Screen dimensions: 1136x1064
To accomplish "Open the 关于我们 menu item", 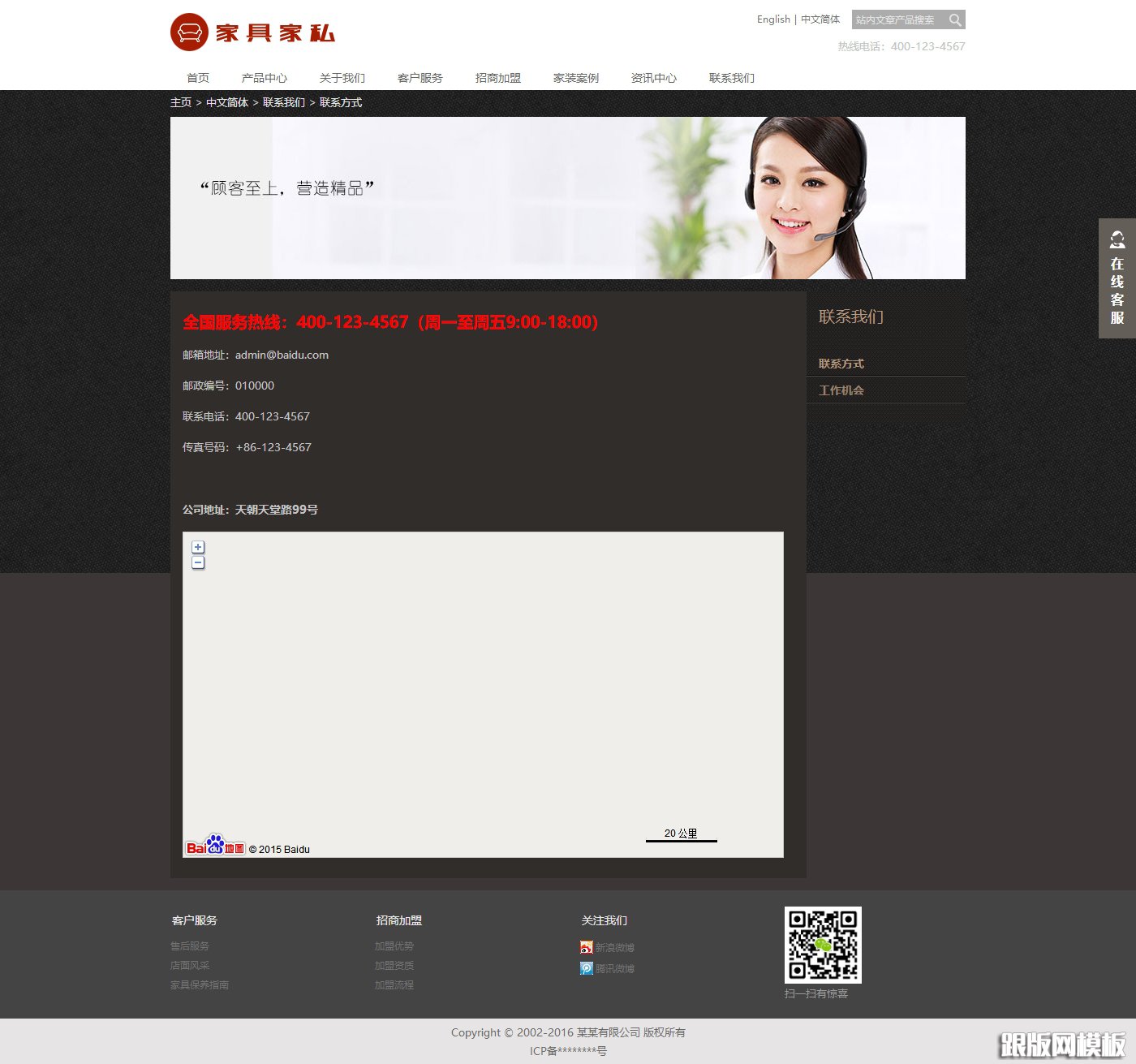I will point(342,78).
